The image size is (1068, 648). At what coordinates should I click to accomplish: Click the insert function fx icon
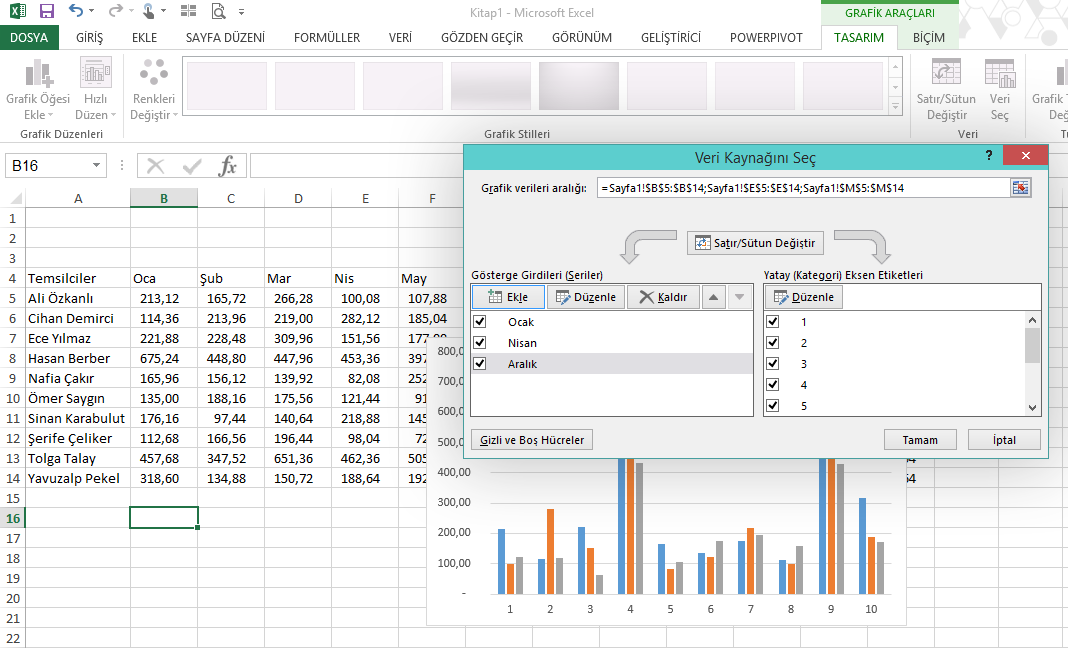click(x=228, y=166)
